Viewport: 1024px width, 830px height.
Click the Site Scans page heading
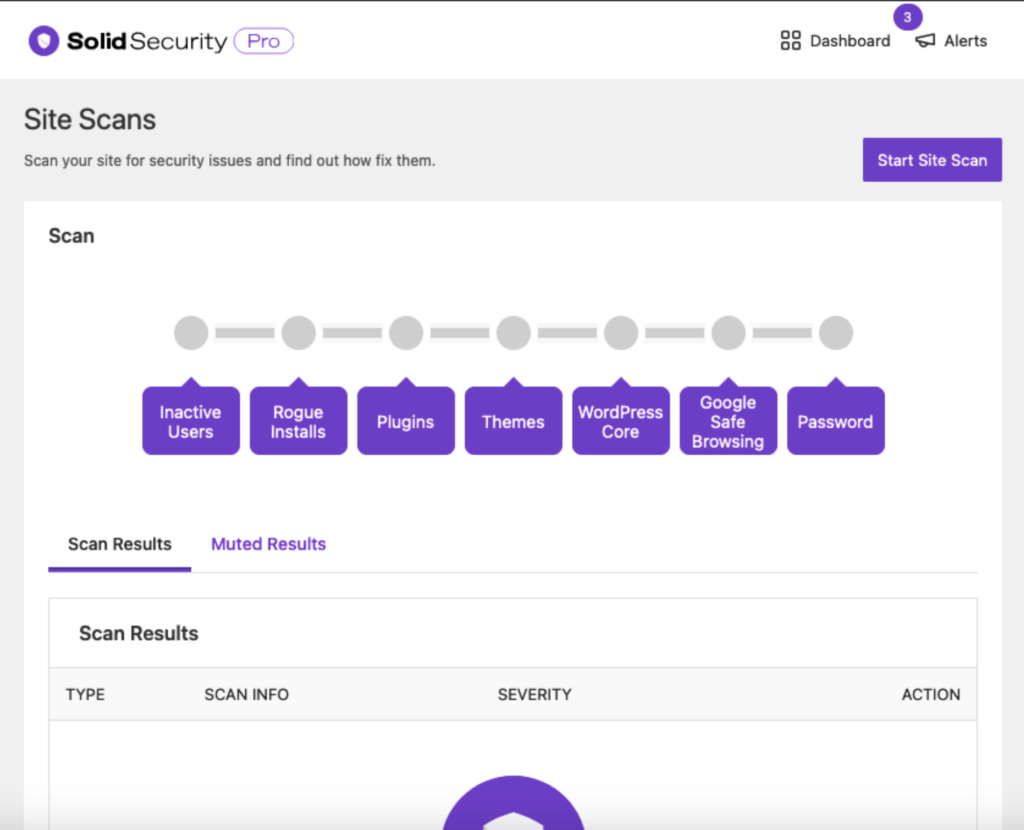click(90, 120)
